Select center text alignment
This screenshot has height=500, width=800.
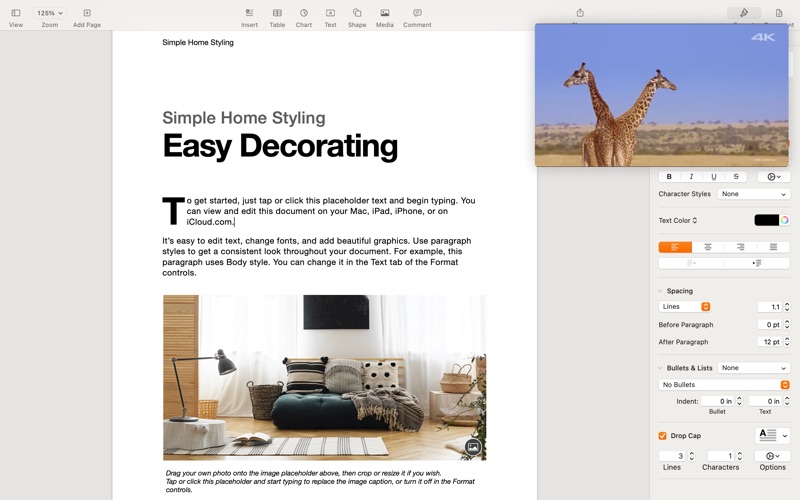tap(708, 247)
